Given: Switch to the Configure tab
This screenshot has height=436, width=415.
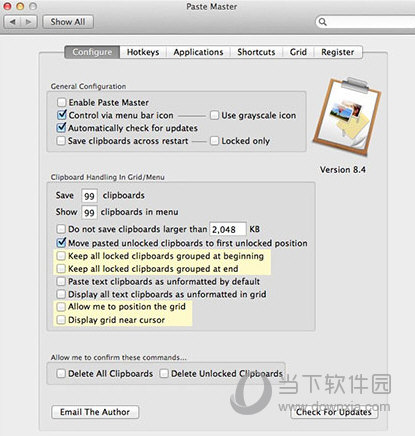Looking at the screenshot, I should pos(92,52).
